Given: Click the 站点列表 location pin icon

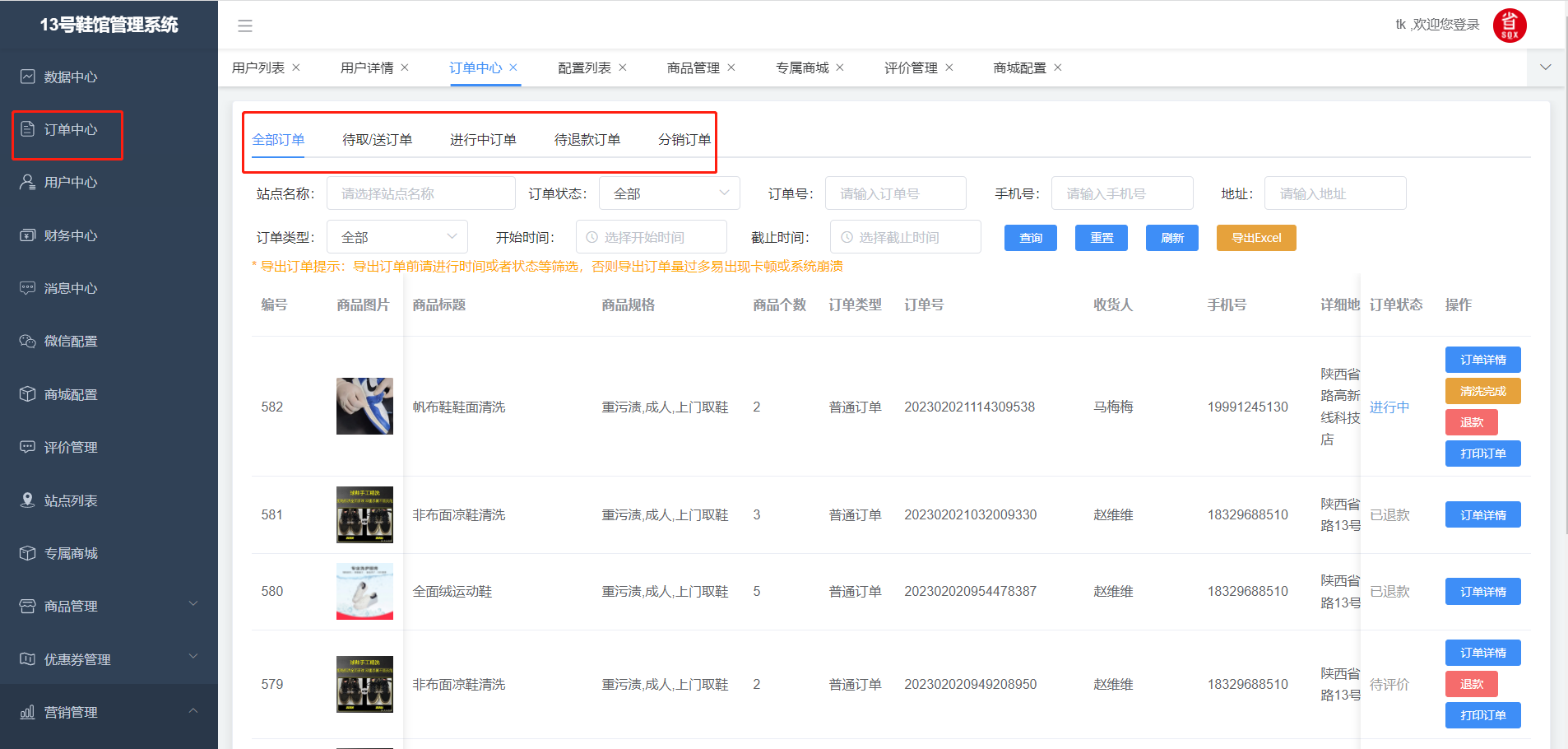Looking at the screenshot, I should tap(28, 500).
